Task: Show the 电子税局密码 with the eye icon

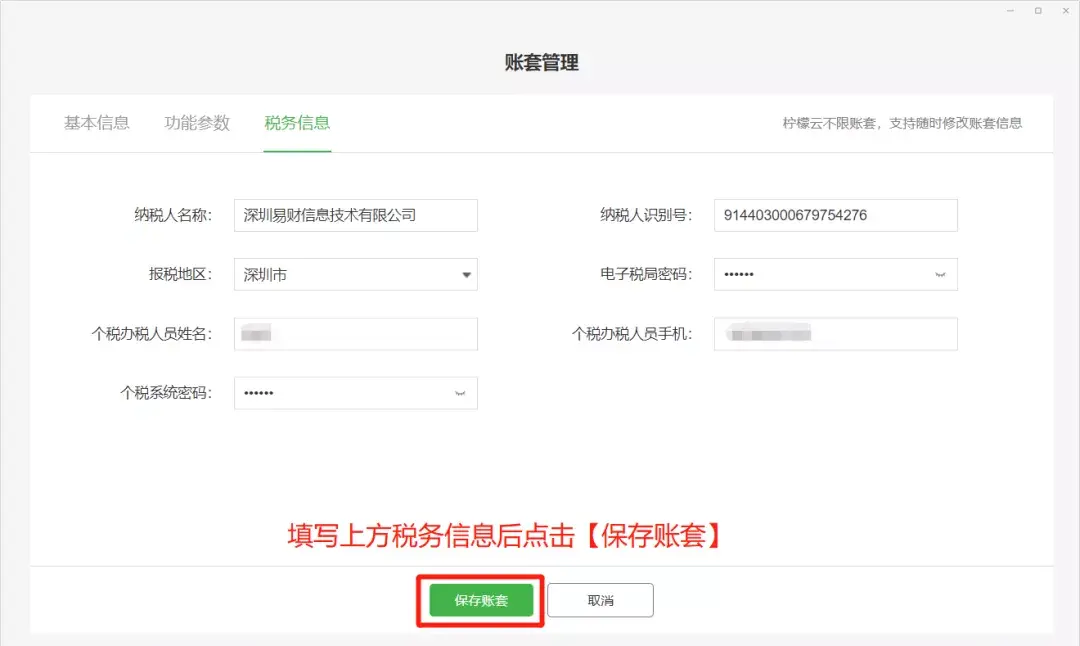Action: click(x=940, y=275)
